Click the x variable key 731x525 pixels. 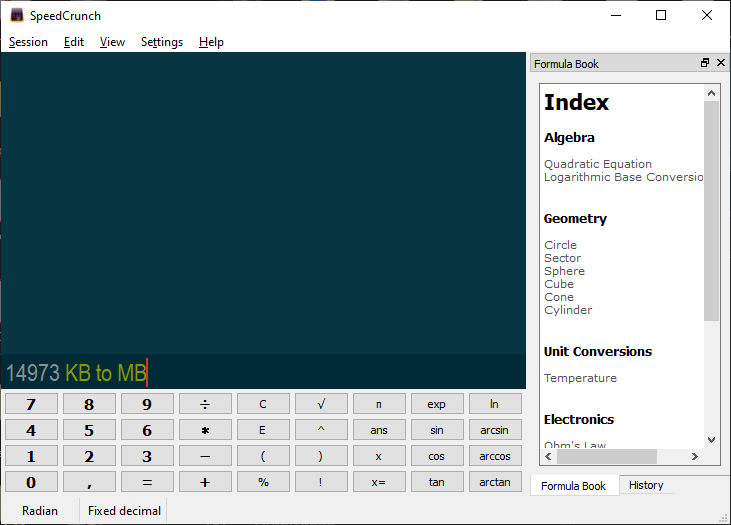click(379, 456)
